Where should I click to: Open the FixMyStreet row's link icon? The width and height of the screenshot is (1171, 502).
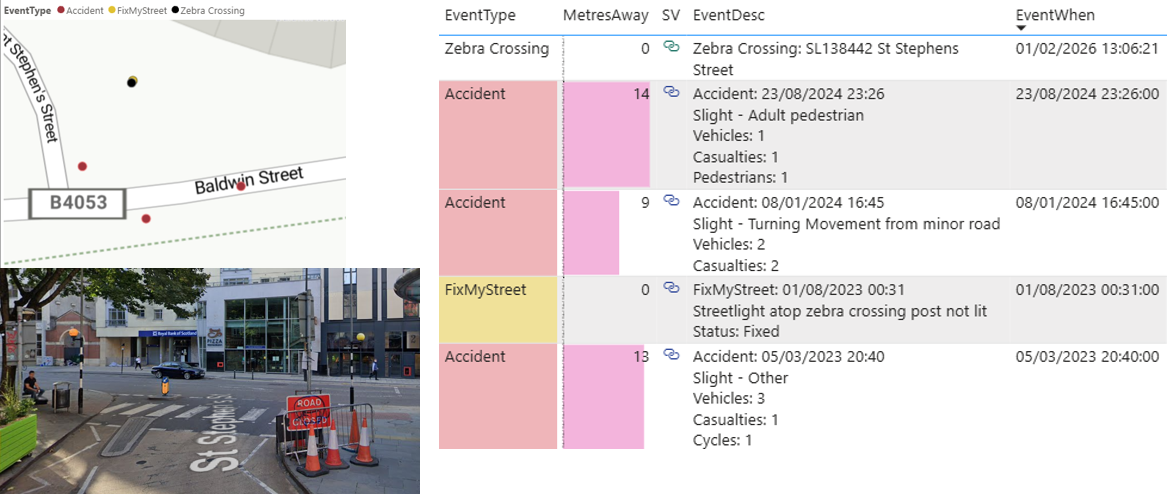pyautogui.click(x=671, y=288)
